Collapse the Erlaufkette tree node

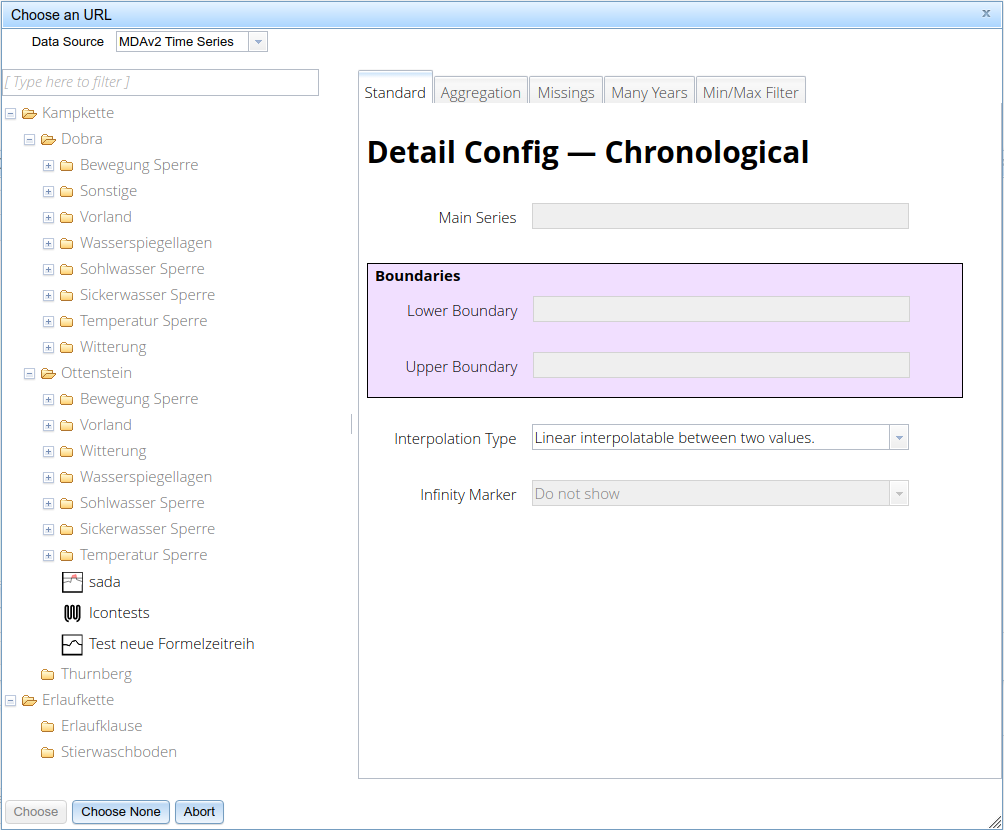click(10, 701)
